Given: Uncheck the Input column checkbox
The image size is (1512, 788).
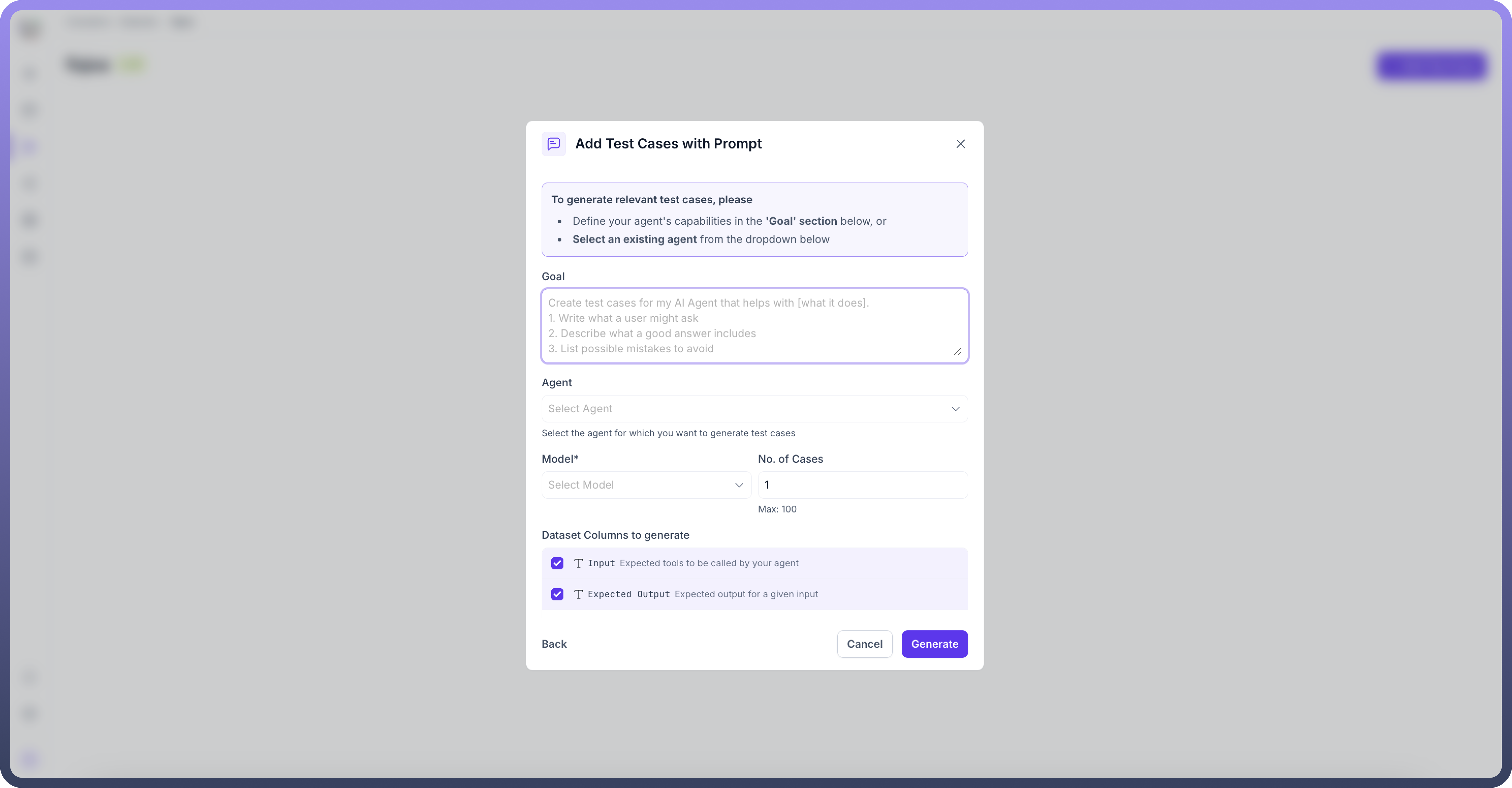Looking at the screenshot, I should (557, 563).
